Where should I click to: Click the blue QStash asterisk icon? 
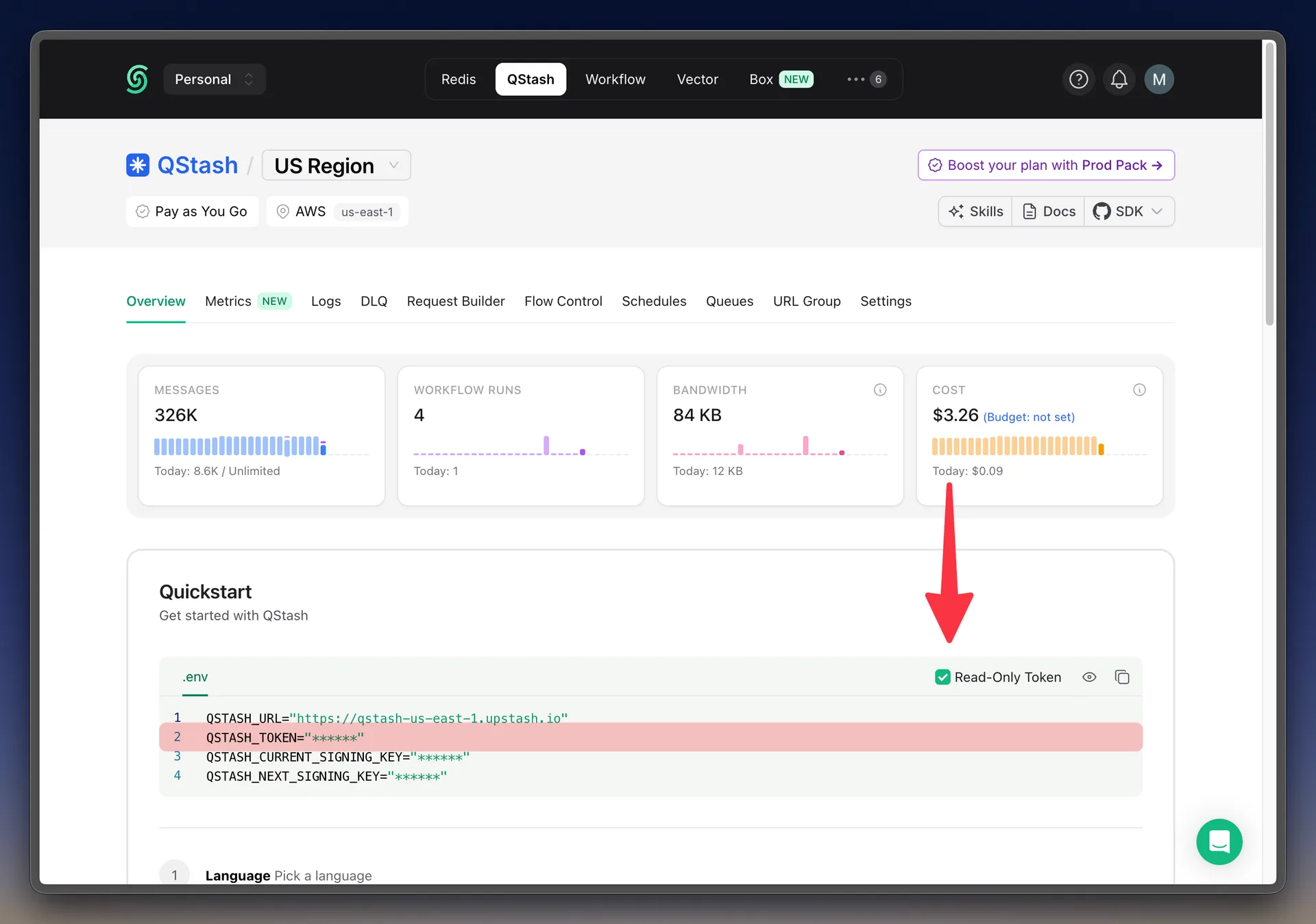click(x=138, y=165)
